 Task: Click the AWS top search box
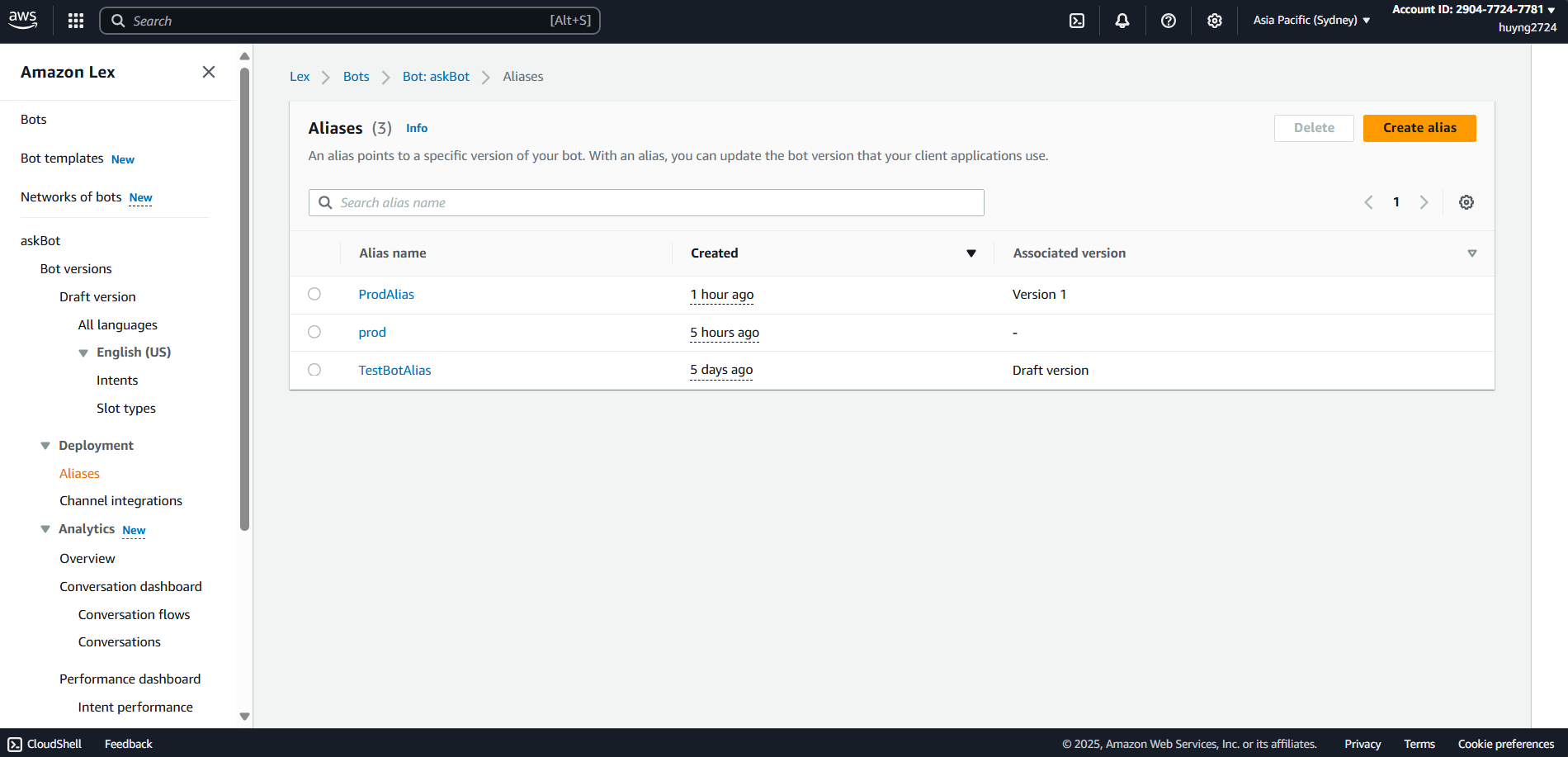pyautogui.click(x=350, y=21)
